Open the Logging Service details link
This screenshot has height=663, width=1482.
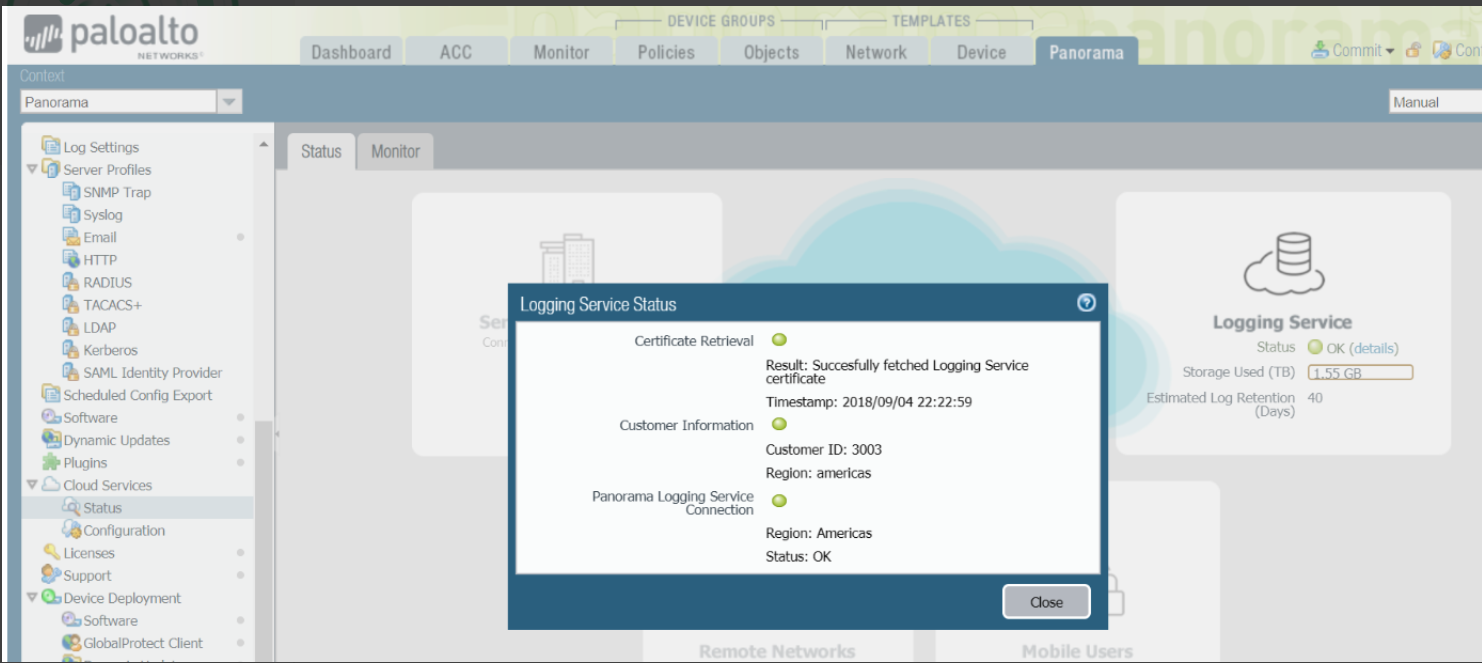pyautogui.click(x=1374, y=348)
